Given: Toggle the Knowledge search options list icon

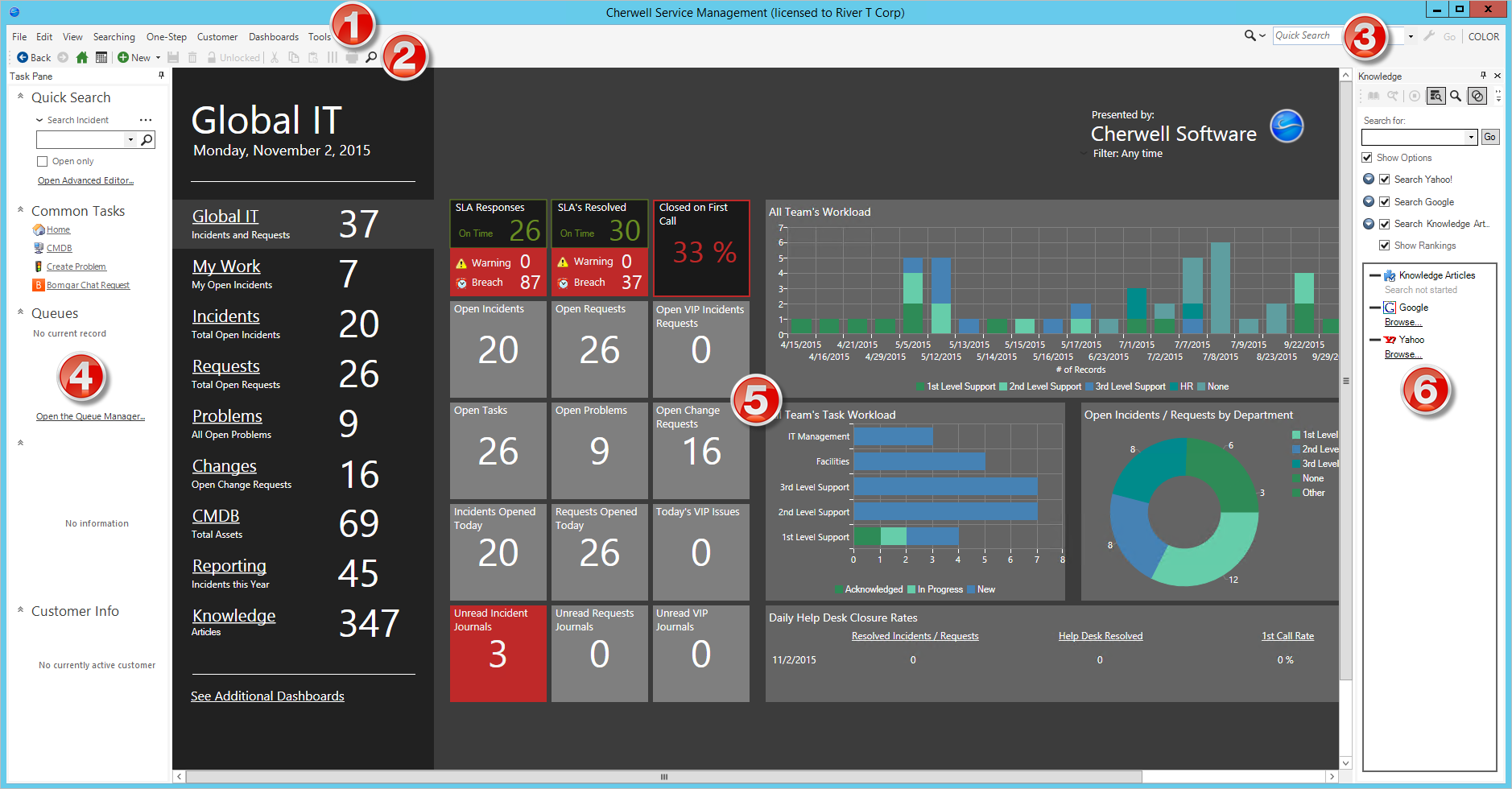Looking at the screenshot, I should pos(1436,96).
